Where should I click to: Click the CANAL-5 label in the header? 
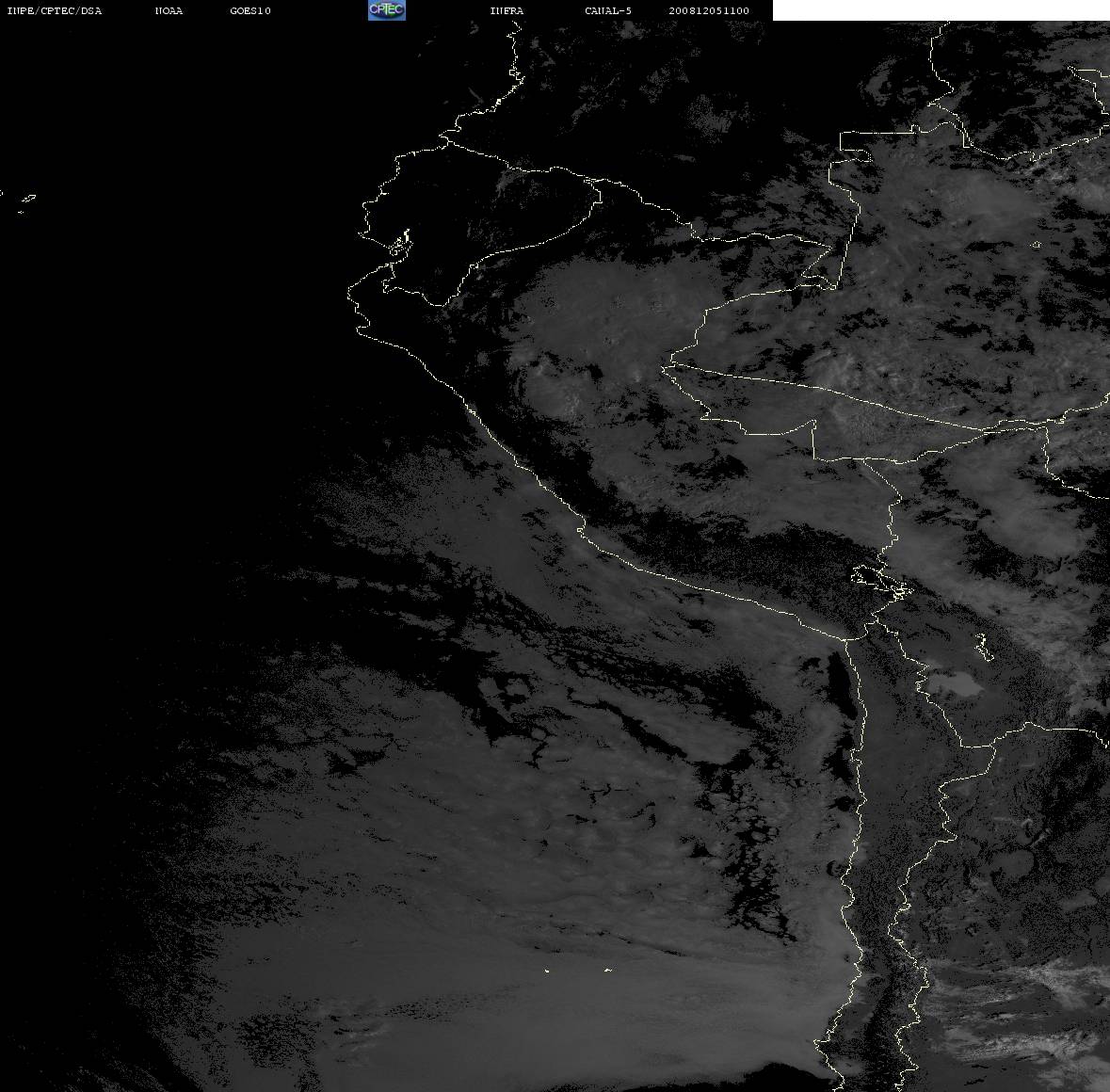point(608,10)
